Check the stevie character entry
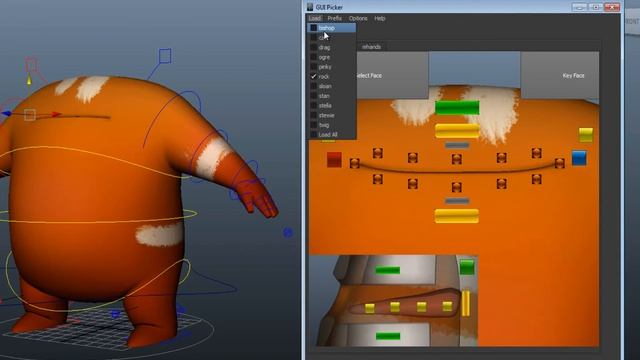This screenshot has height=360, width=640. tap(331, 116)
